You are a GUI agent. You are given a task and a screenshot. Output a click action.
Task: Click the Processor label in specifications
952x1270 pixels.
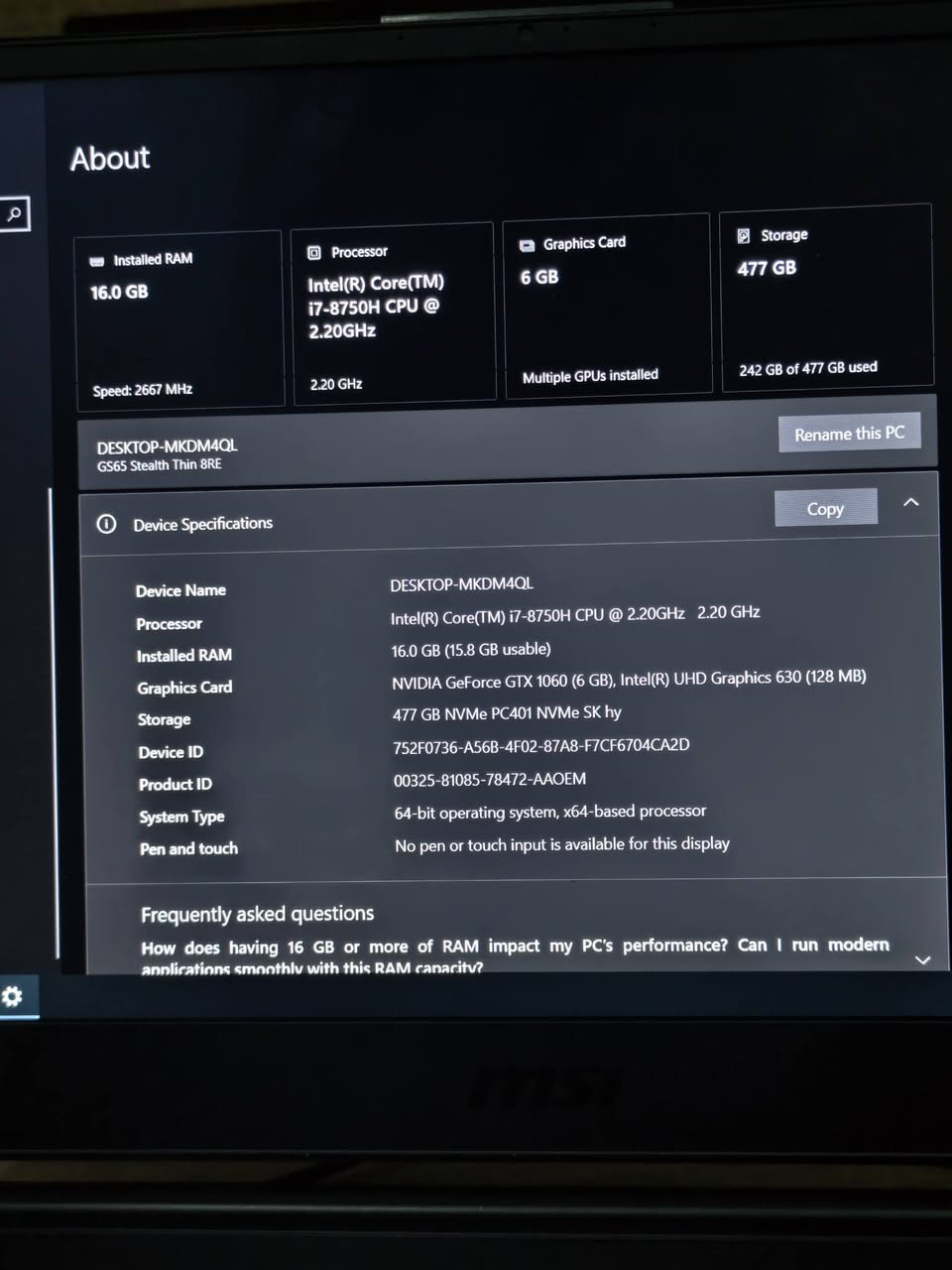click(169, 623)
